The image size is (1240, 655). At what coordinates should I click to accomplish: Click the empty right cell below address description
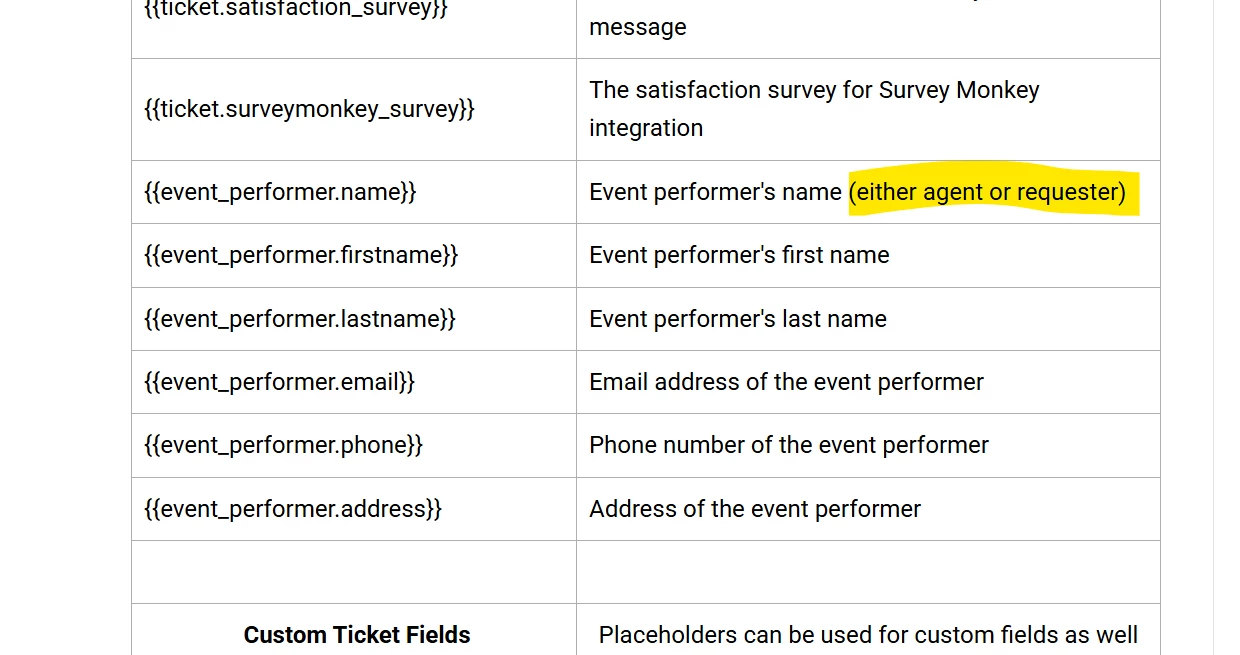coord(868,572)
